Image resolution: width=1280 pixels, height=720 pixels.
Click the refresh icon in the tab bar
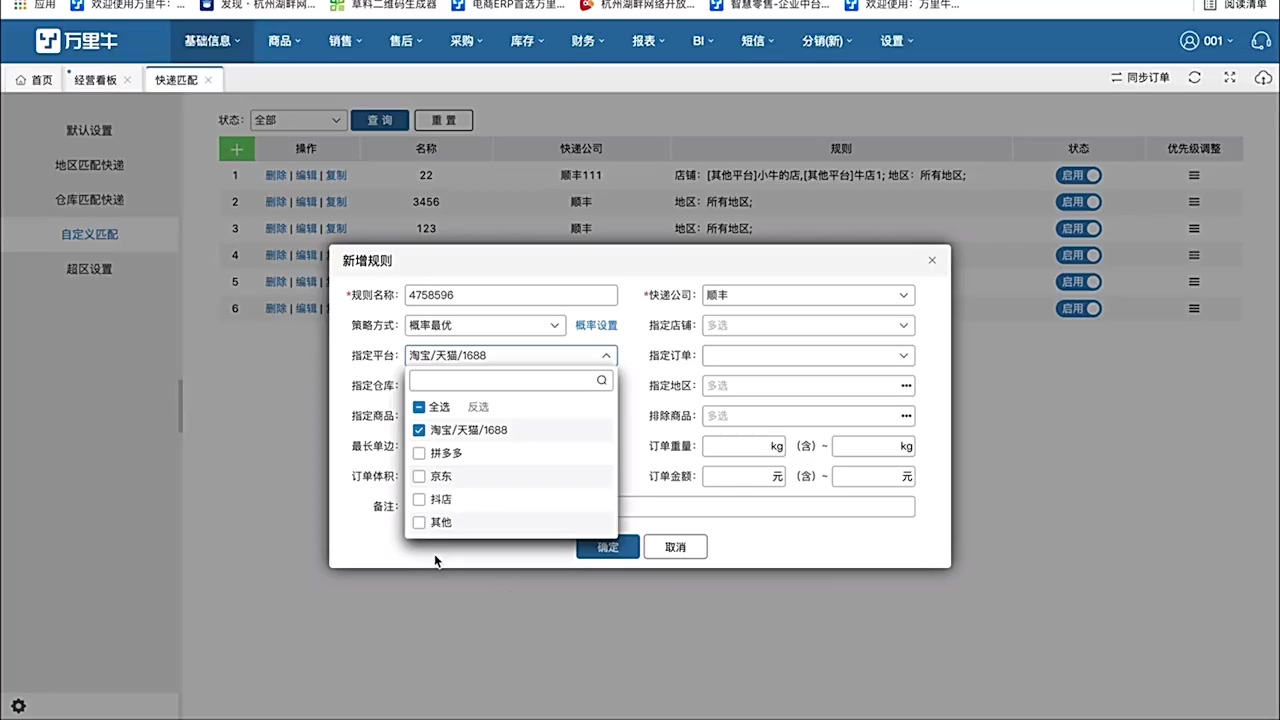tap(1194, 78)
